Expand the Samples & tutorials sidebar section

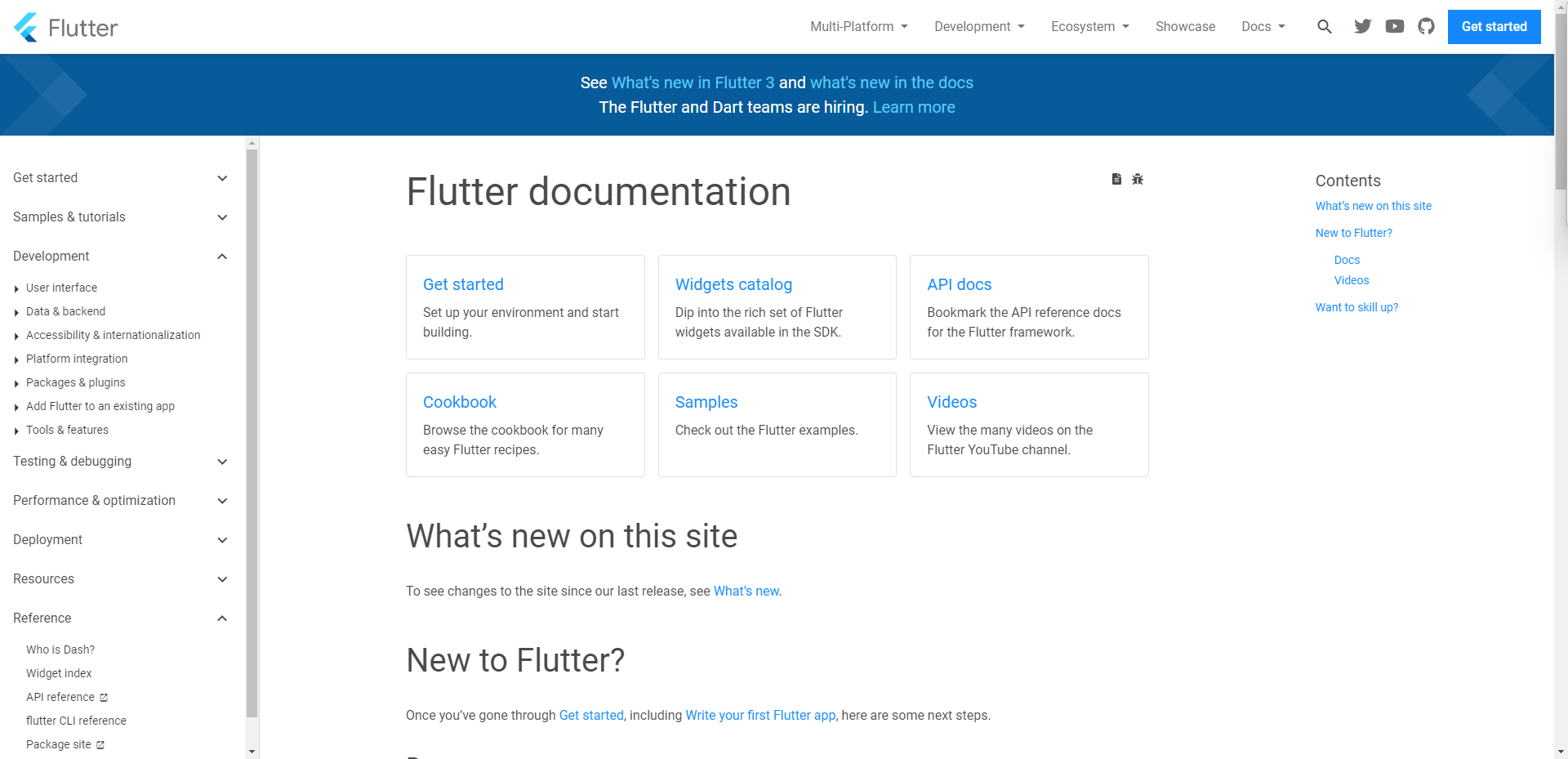pos(121,217)
